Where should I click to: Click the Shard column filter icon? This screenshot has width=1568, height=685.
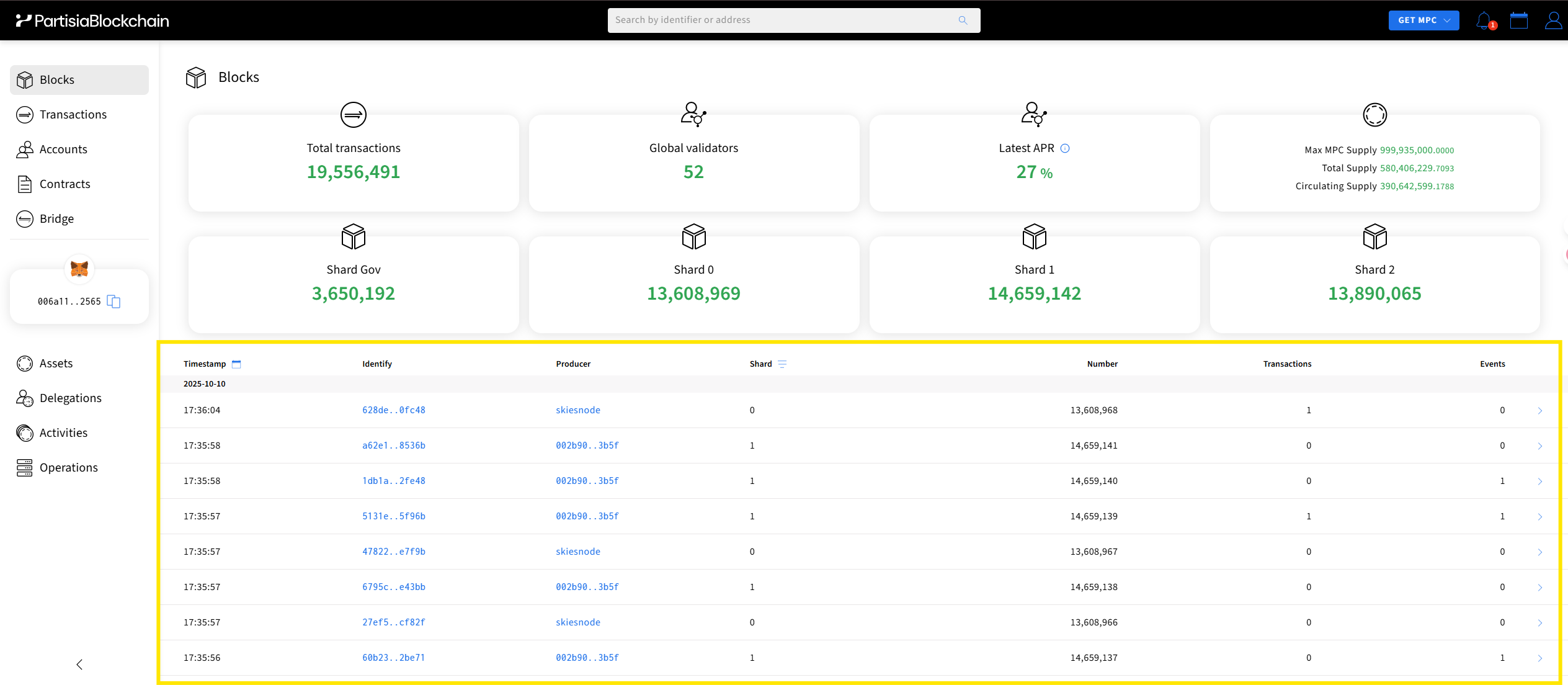[x=782, y=364]
